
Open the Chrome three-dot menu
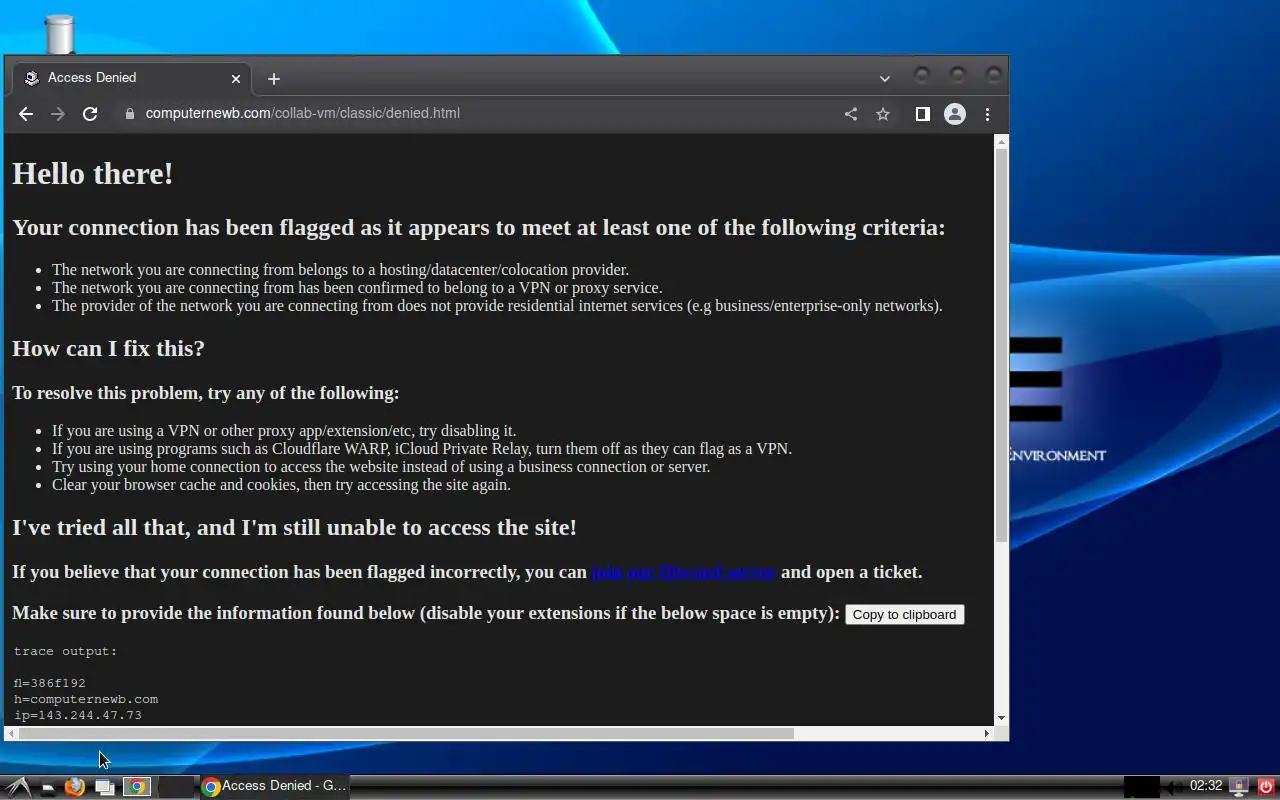pyautogui.click(x=987, y=114)
